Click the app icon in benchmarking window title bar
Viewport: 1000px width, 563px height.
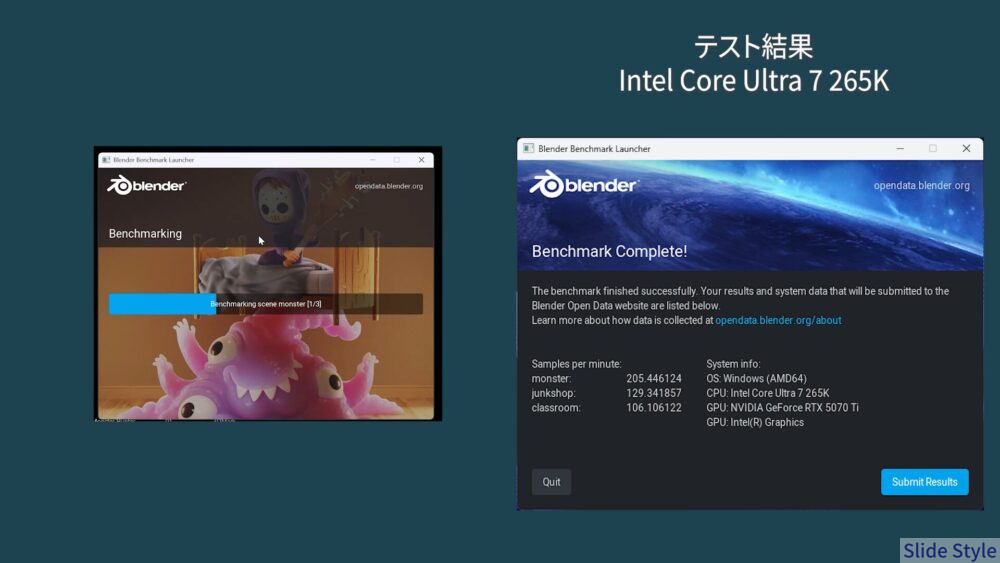click(106, 160)
